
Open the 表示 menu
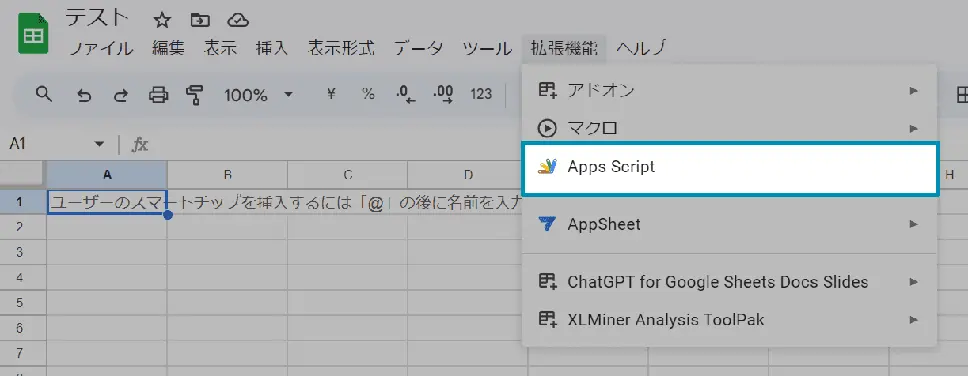[220, 48]
